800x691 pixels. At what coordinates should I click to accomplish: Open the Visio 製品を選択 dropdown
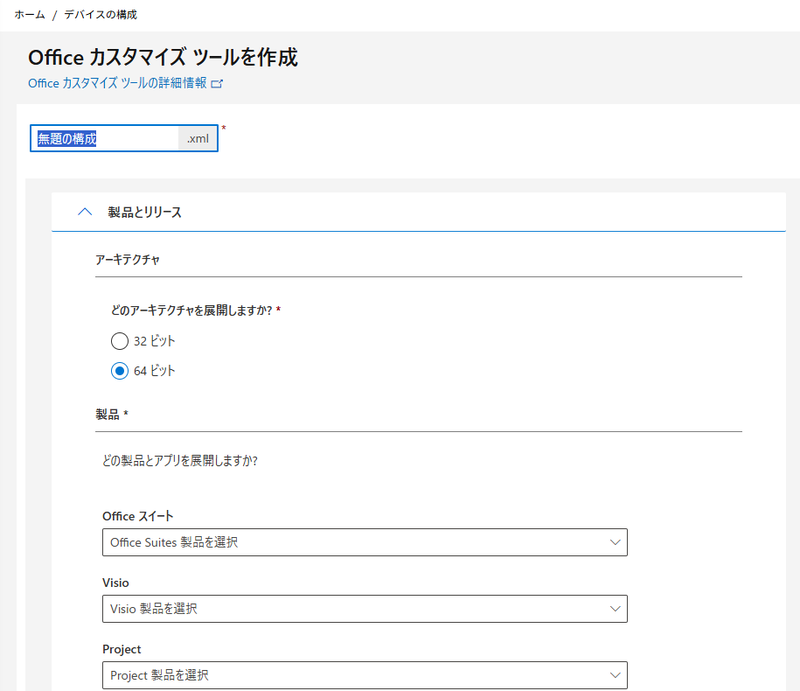[365, 609]
